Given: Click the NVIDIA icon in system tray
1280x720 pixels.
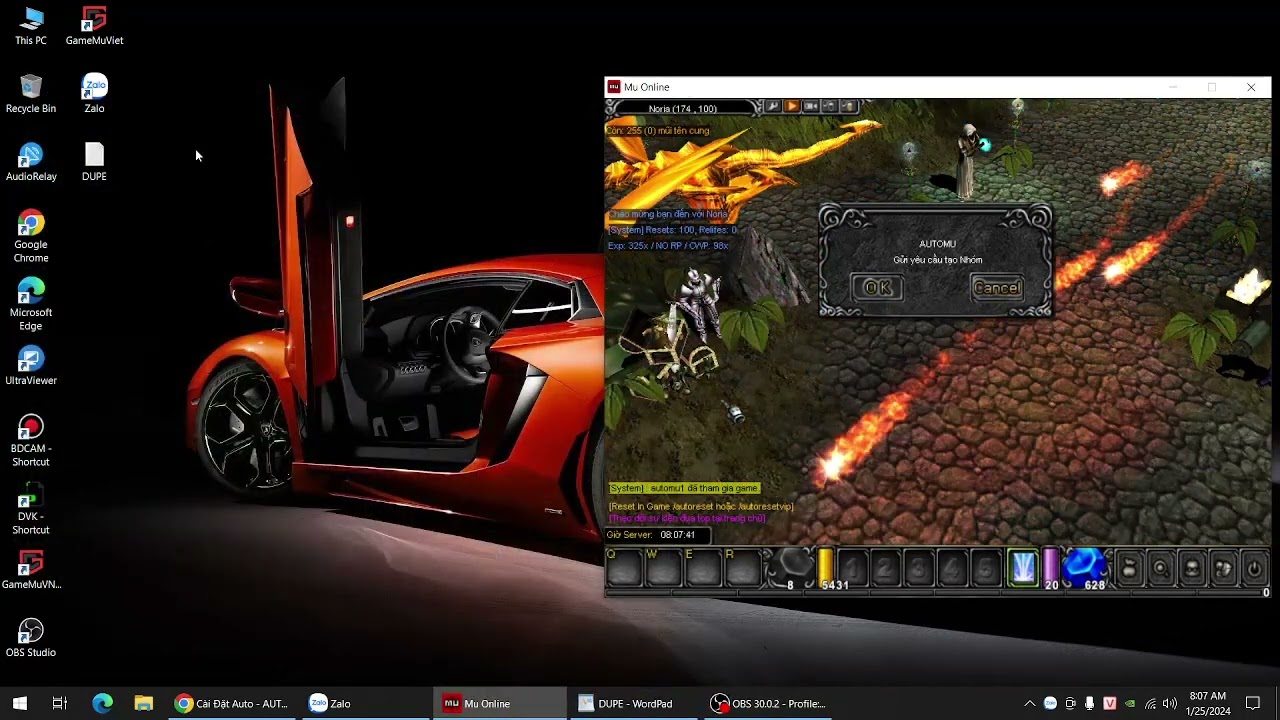Looking at the screenshot, I should click(1130, 703).
